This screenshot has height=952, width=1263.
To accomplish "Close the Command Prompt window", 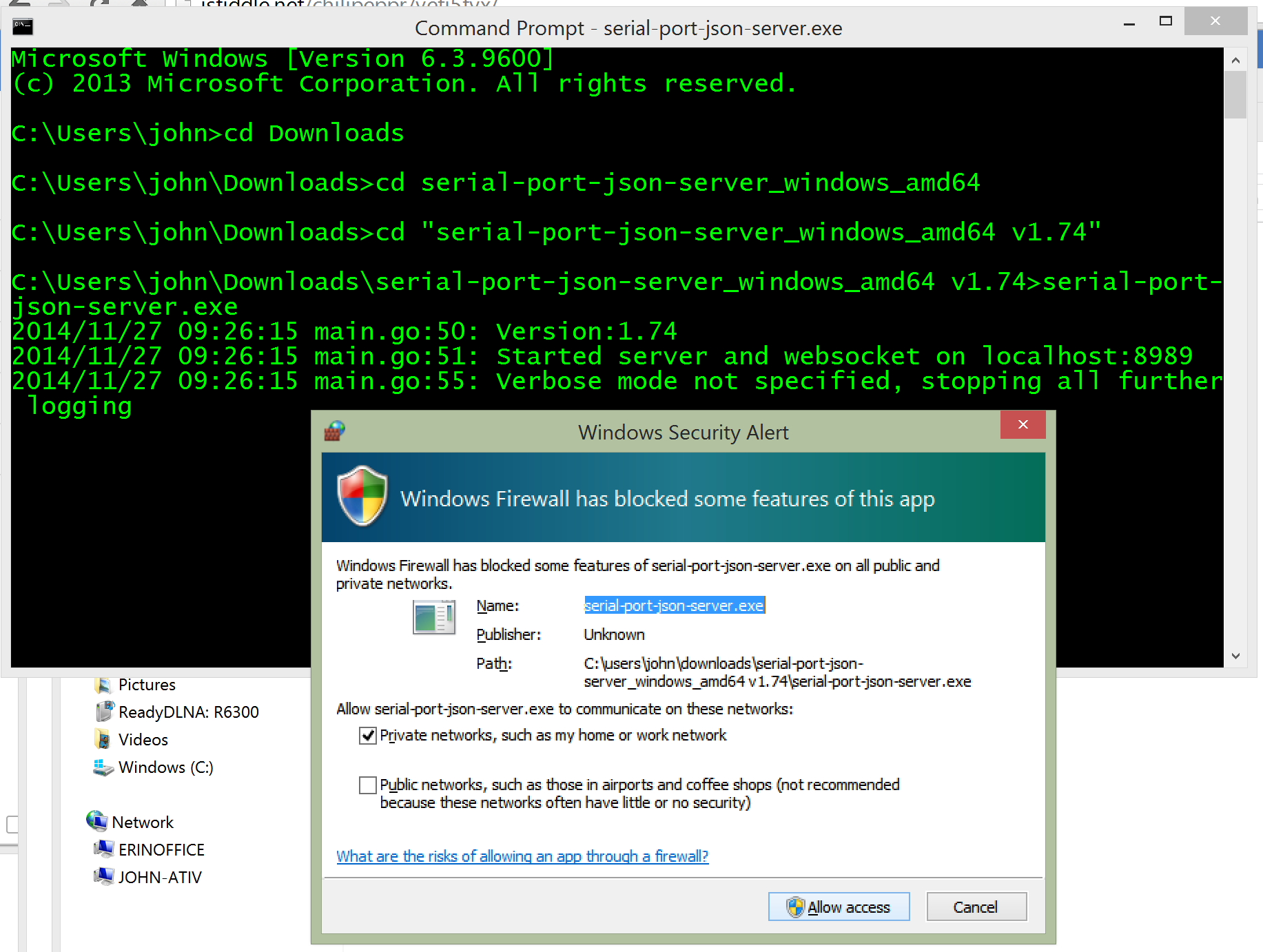I will click(x=1215, y=21).
